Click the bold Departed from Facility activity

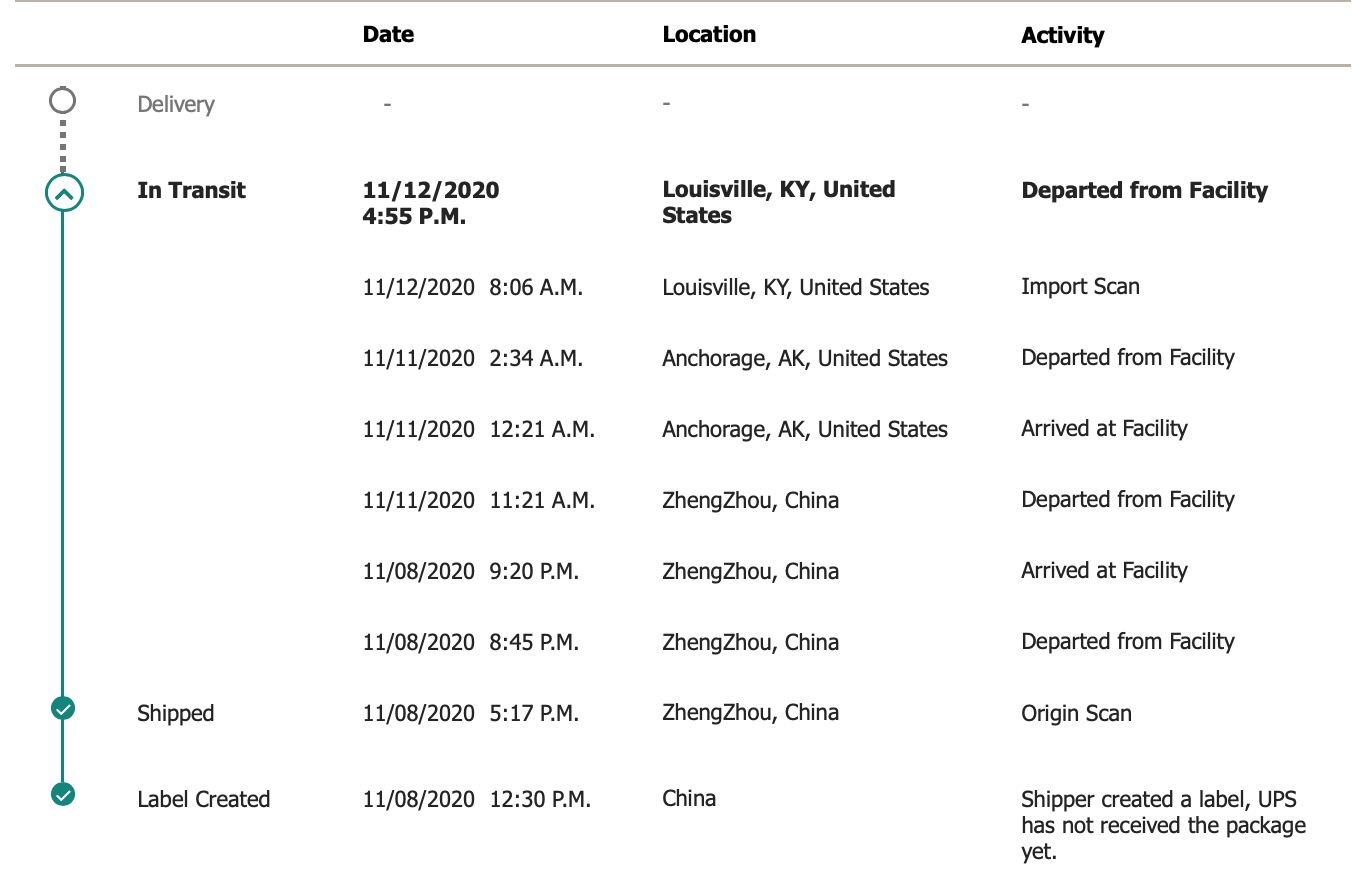pyautogui.click(x=1144, y=190)
